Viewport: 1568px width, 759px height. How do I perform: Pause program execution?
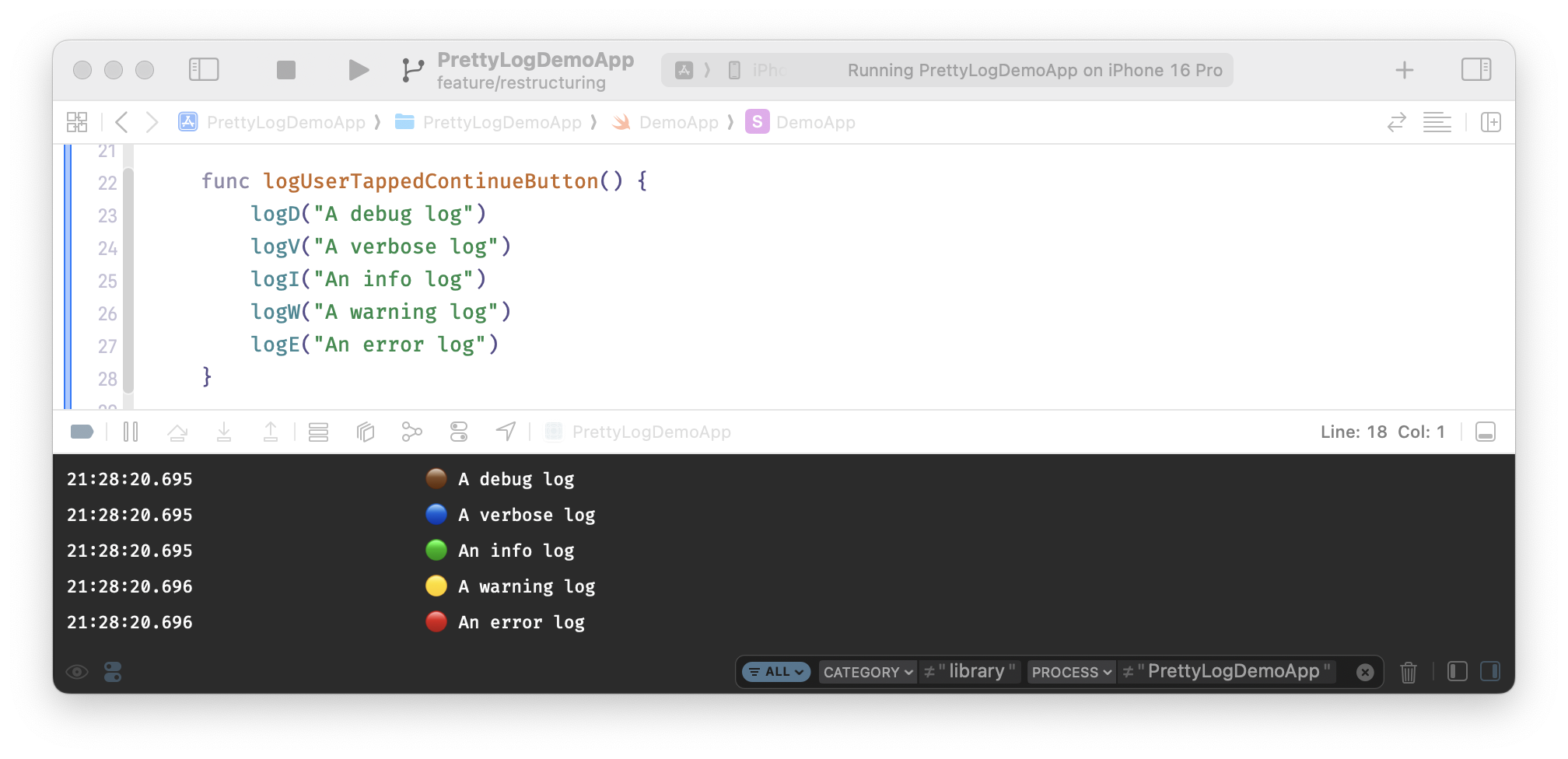(131, 432)
